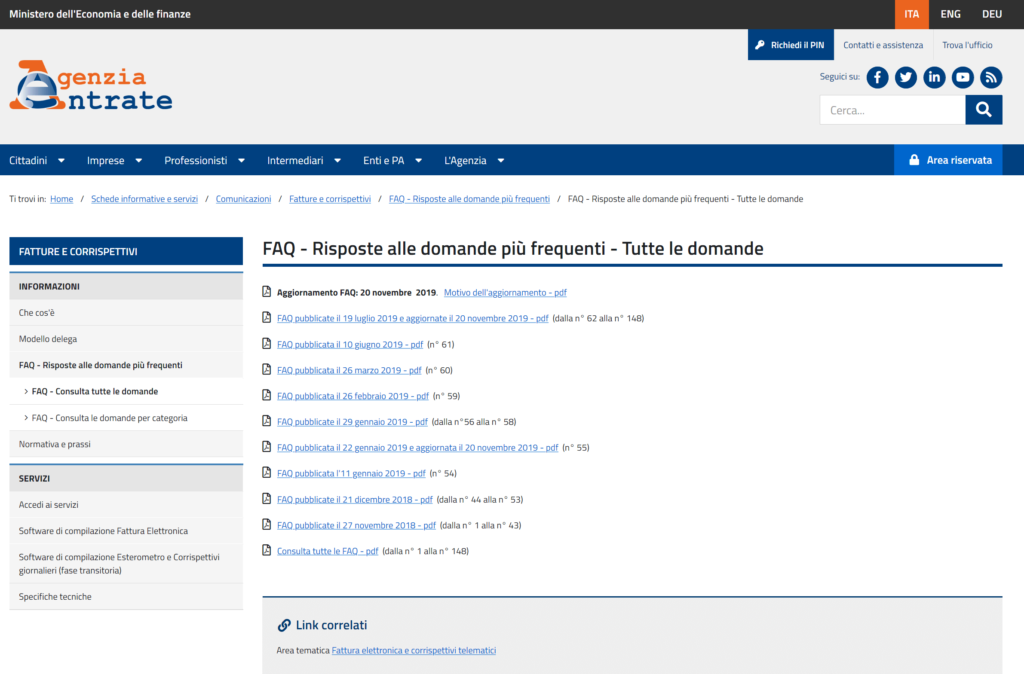Click PDF icon beside Aggiornamento FAQ line
Image resolution: width=1024 pixels, height=674 pixels.
[x=266, y=291]
